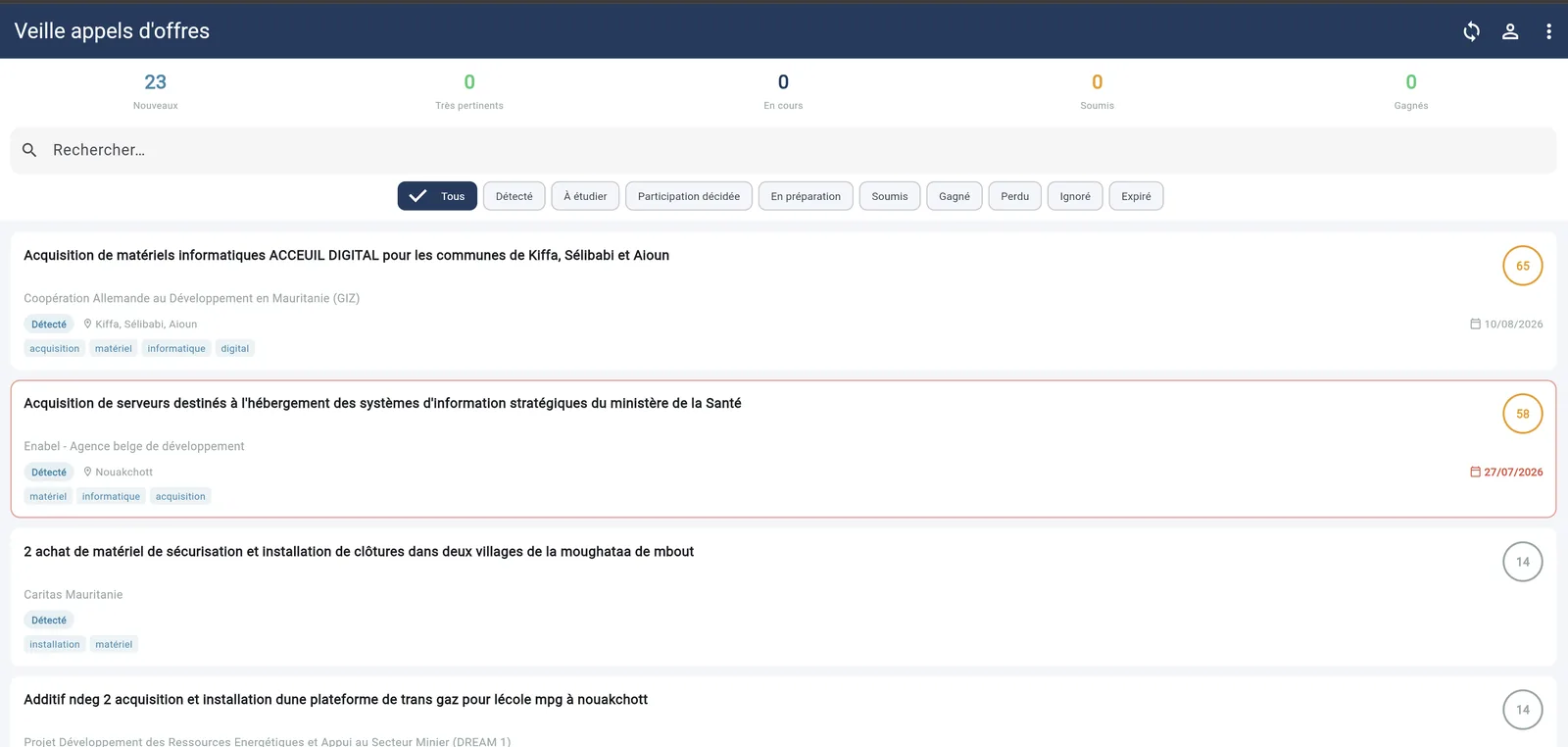This screenshot has height=747, width=1568.
Task: Click the location pin beside Kiffa, Sélibabi, Aioun
Action: 87,324
